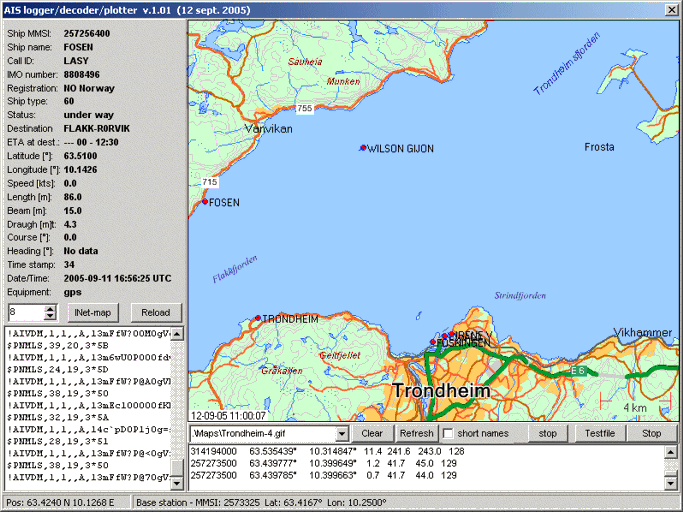The image size is (683, 512).
Task: Click the Testfile button
Action: coord(599,434)
